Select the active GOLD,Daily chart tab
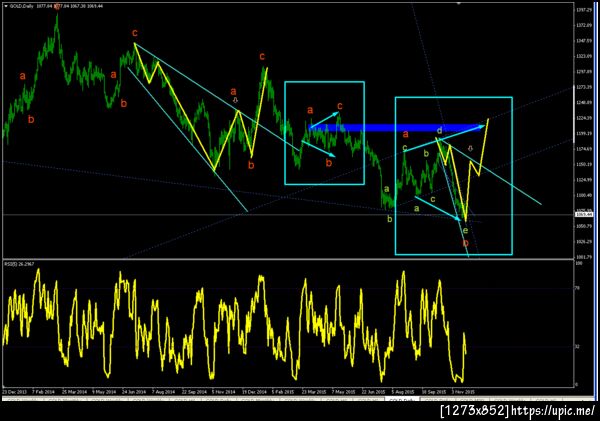The height and width of the screenshot is (421, 600). click(403, 400)
